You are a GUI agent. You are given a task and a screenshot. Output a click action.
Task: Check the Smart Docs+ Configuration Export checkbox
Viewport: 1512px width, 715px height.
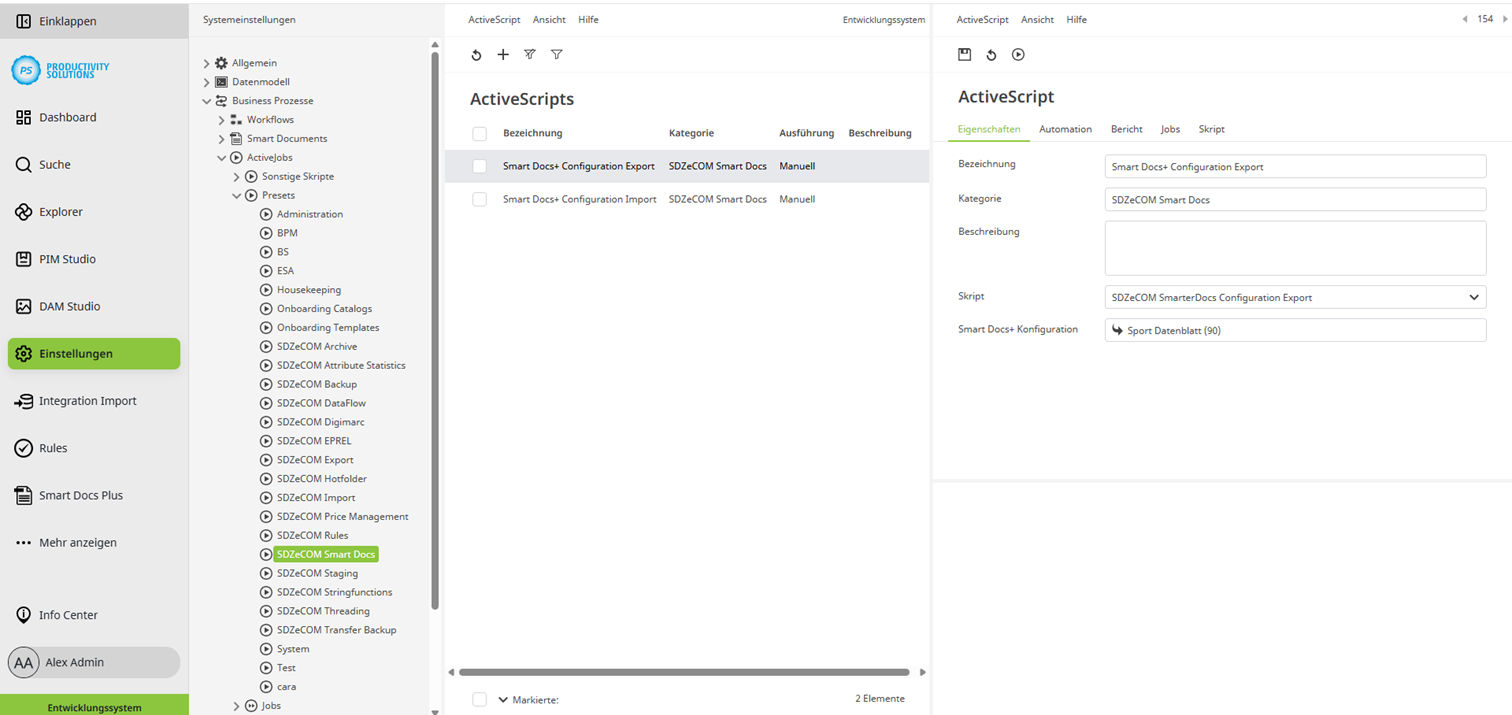(x=479, y=166)
